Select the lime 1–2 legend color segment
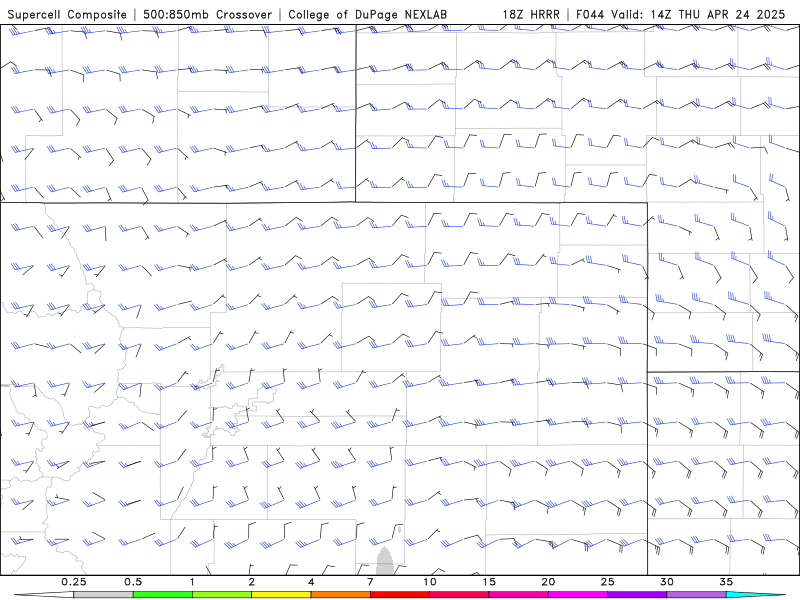This screenshot has width=800, height=600. [221, 595]
